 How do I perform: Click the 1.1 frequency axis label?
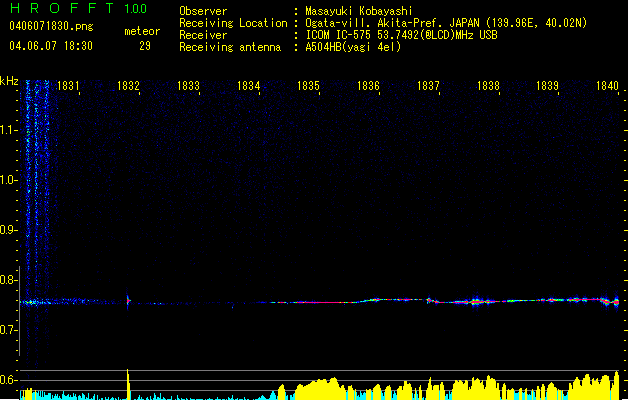7,130
